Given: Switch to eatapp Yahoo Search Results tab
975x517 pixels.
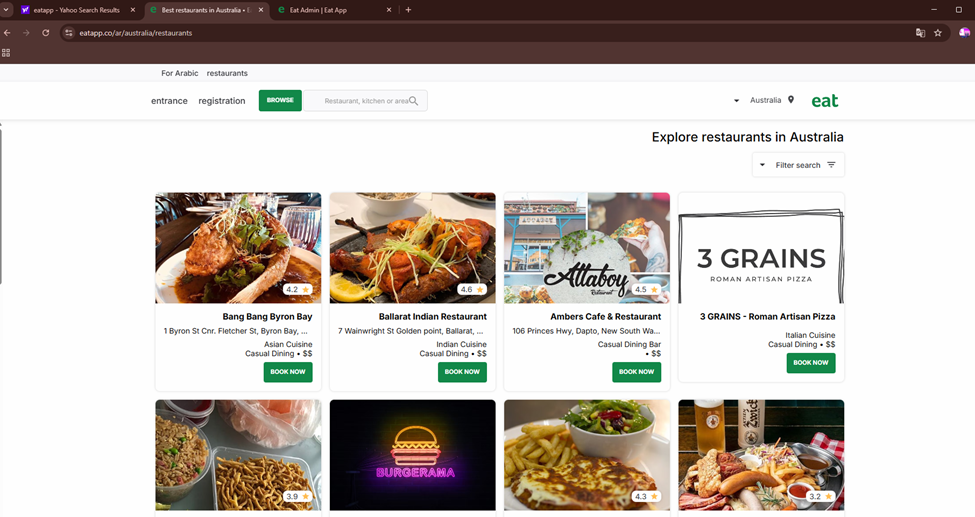Looking at the screenshot, I should click(77, 10).
